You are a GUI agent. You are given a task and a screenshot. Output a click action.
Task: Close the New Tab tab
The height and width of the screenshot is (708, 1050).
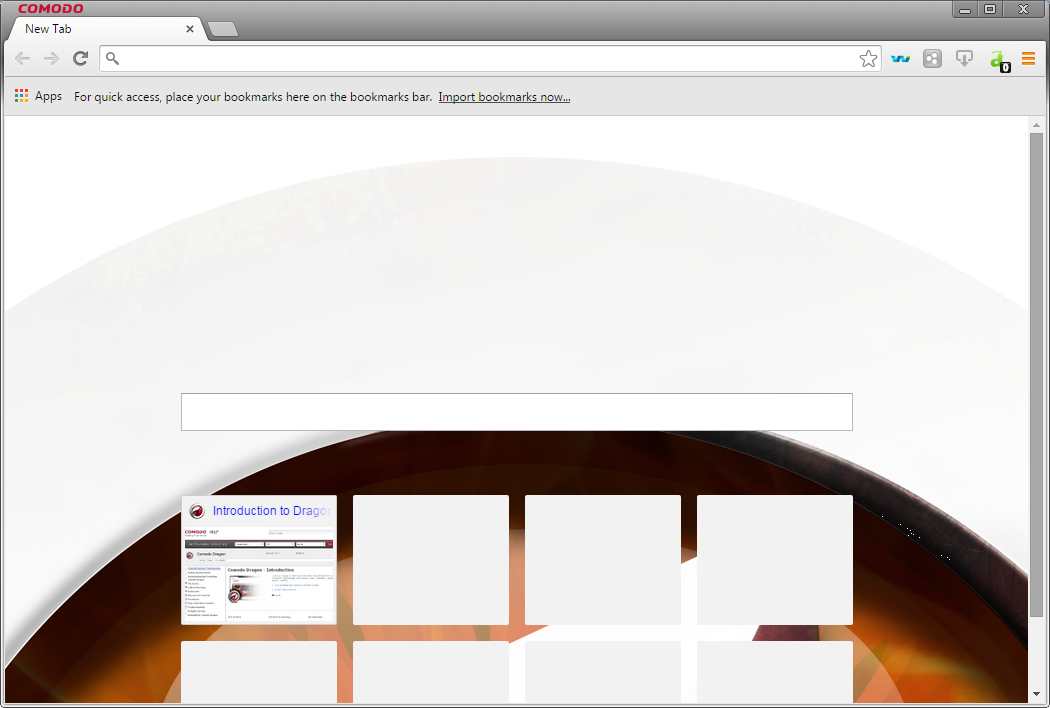189,29
